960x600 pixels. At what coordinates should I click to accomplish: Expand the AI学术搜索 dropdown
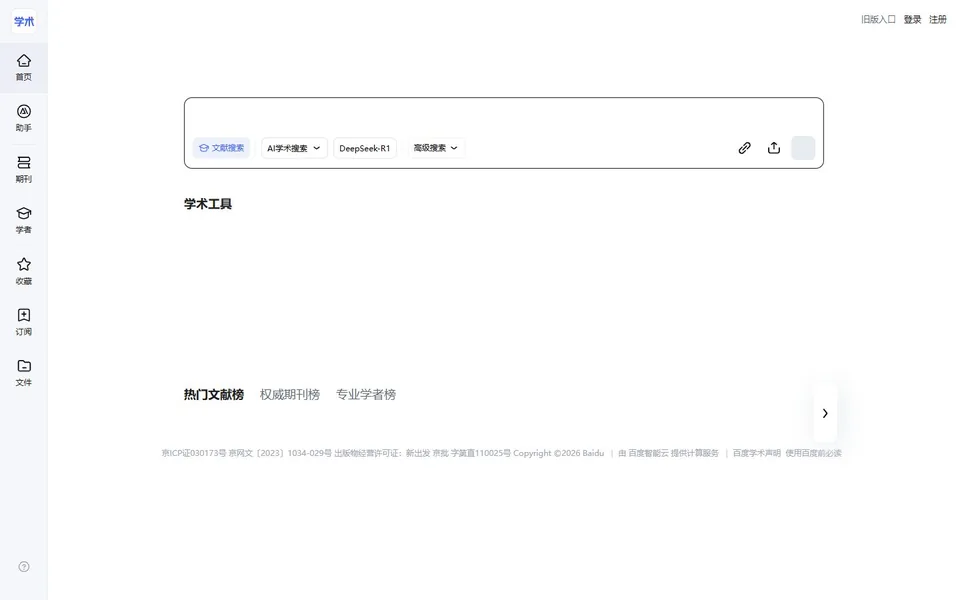294,148
